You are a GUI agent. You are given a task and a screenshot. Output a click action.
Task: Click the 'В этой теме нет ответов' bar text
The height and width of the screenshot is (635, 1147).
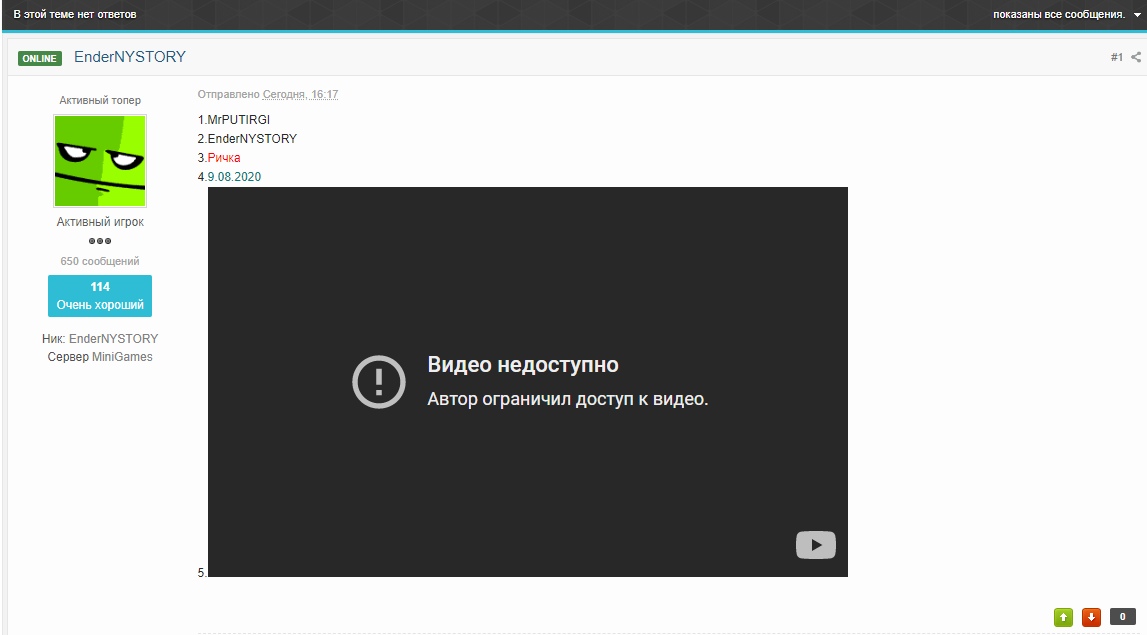(x=75, y=15)
